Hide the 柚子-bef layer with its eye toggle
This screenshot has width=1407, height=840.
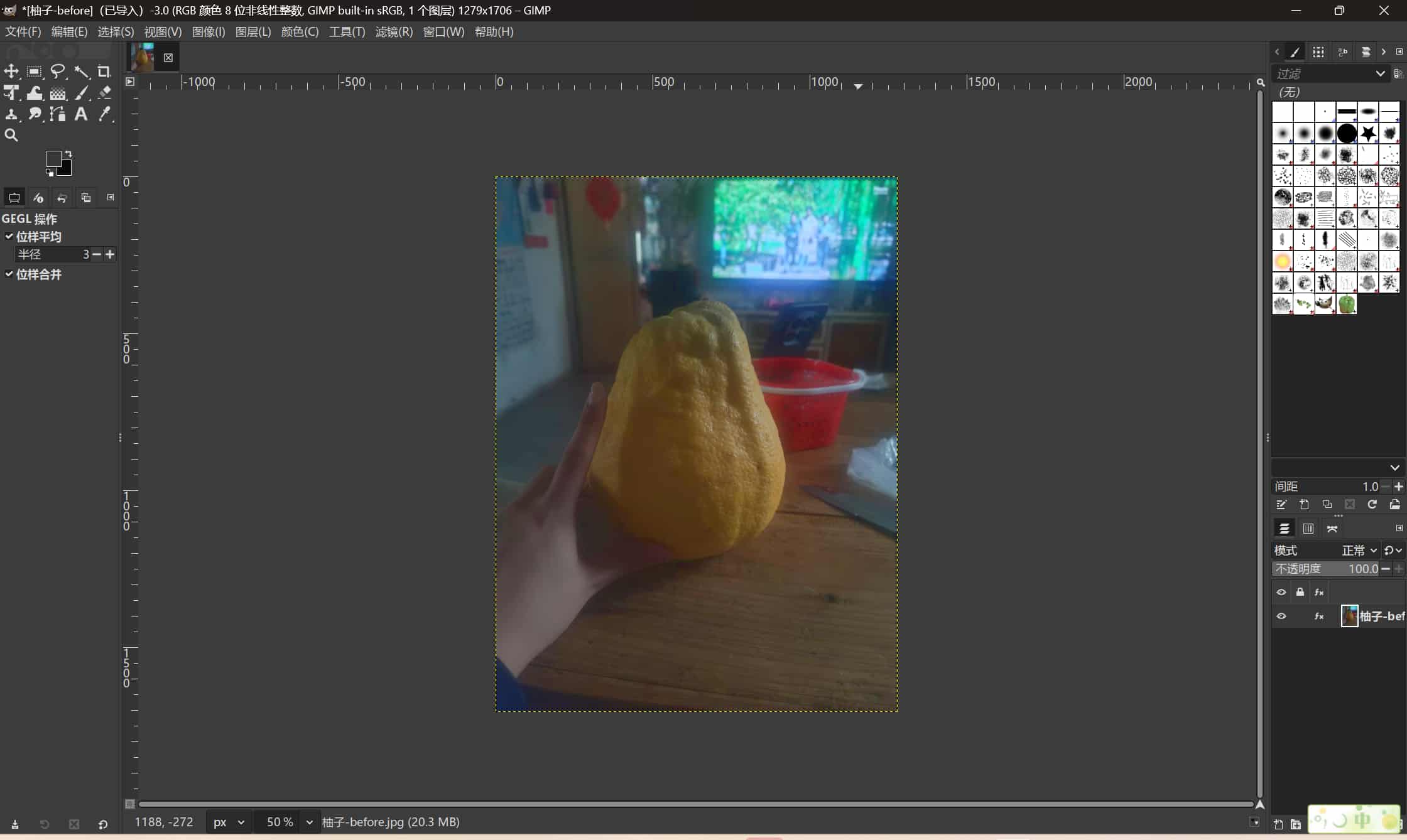point(1281,616)
